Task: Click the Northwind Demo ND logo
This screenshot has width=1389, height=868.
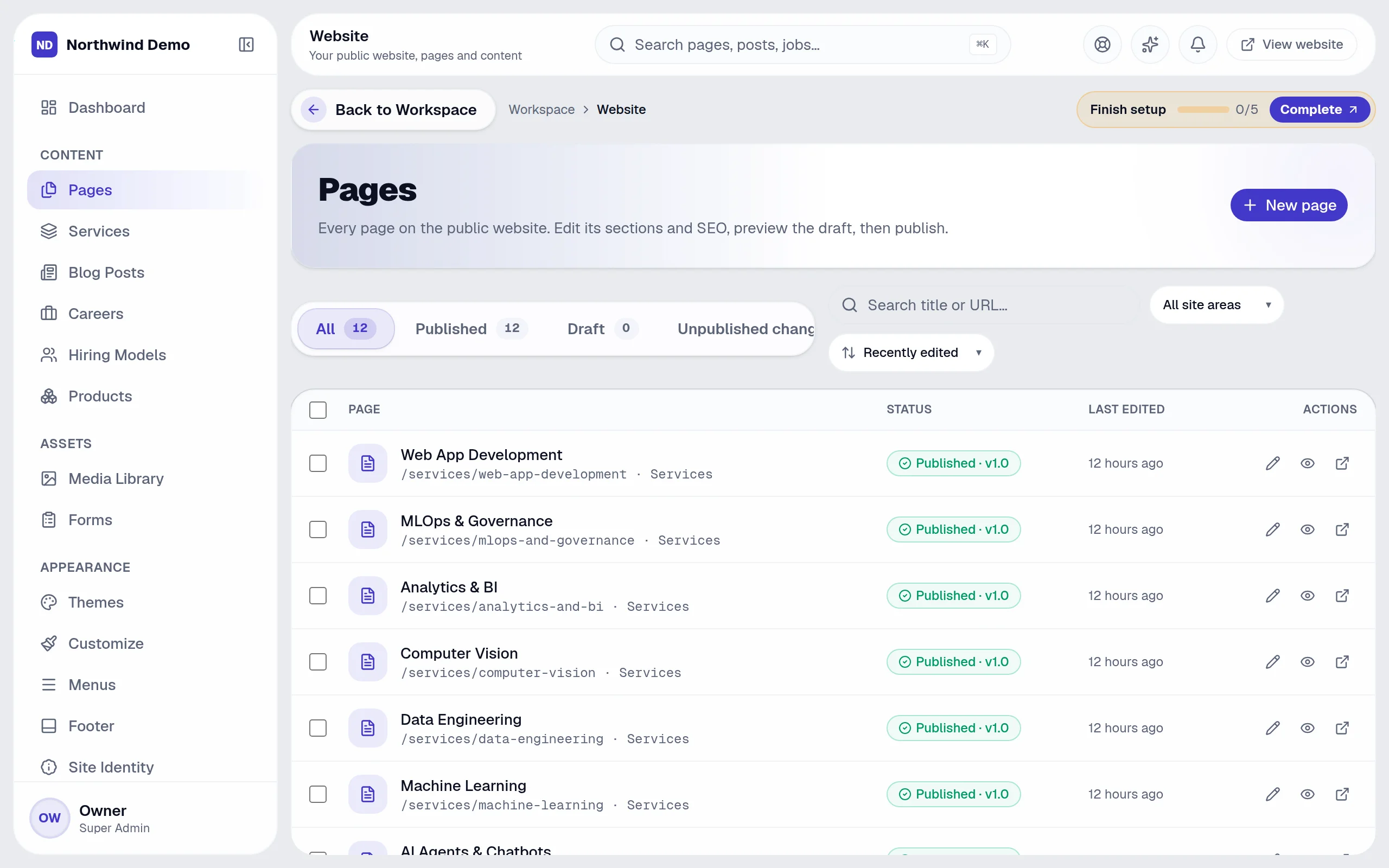Action: 44,44
